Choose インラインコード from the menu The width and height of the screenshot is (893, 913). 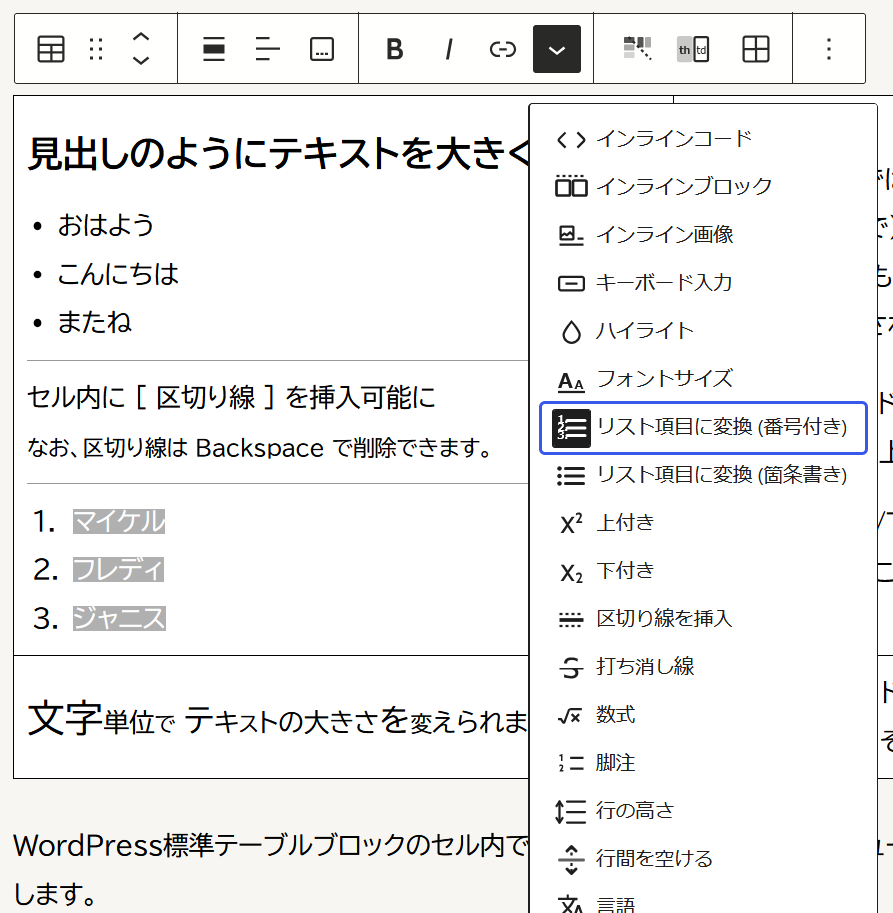pyautogui.click(x=703, y=139)
